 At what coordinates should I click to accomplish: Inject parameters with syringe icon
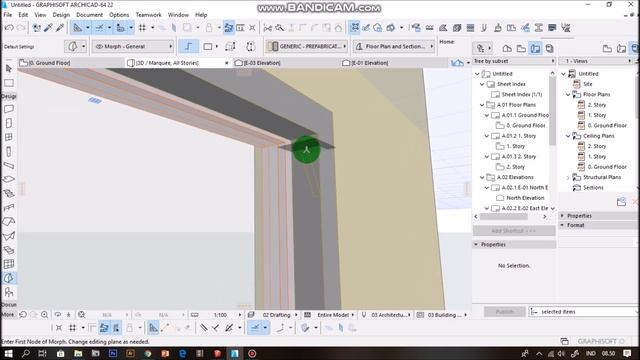(x=60, y=28)
